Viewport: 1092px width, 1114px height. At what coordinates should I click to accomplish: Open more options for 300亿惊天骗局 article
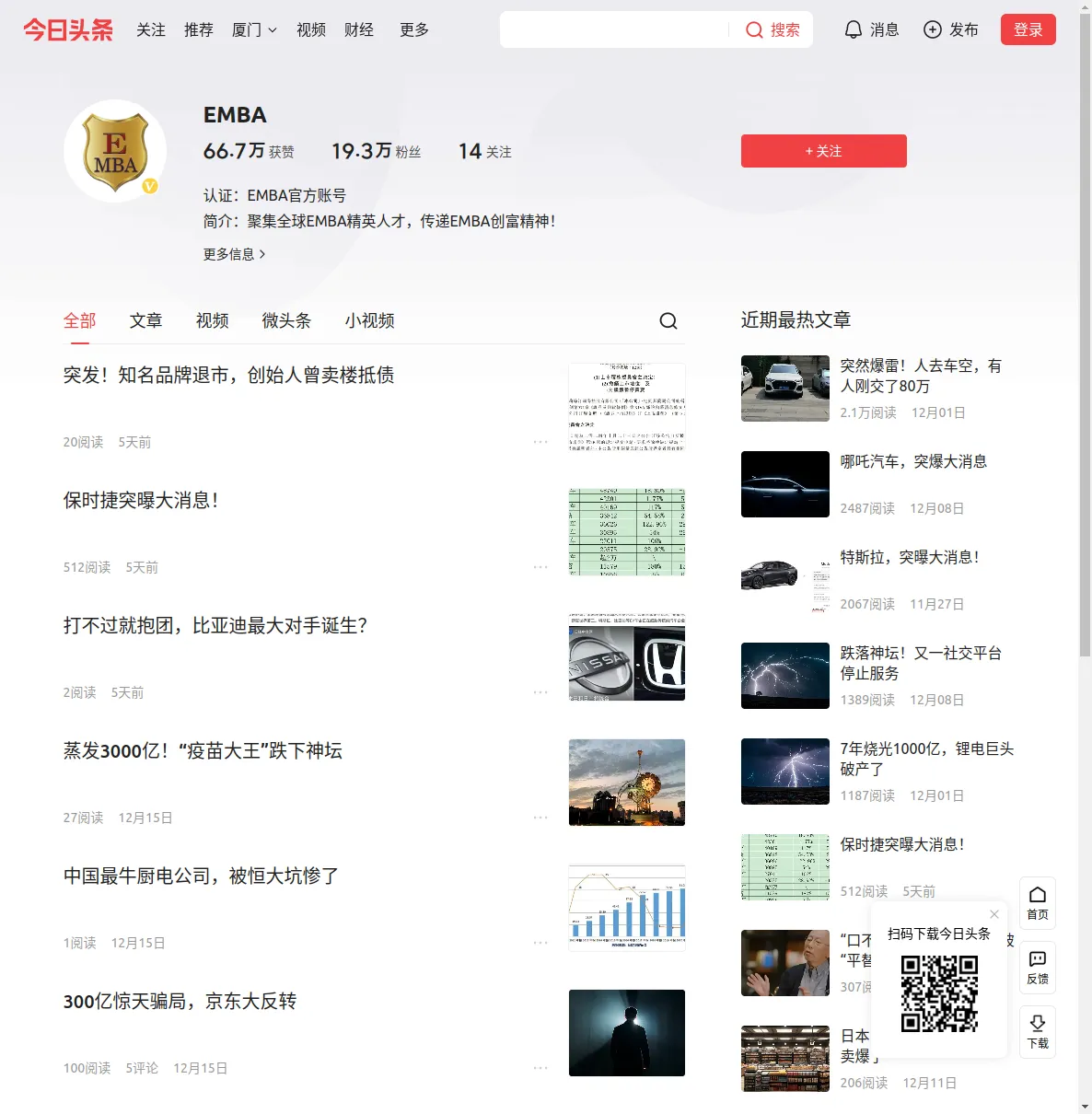tap(540, 1068)
